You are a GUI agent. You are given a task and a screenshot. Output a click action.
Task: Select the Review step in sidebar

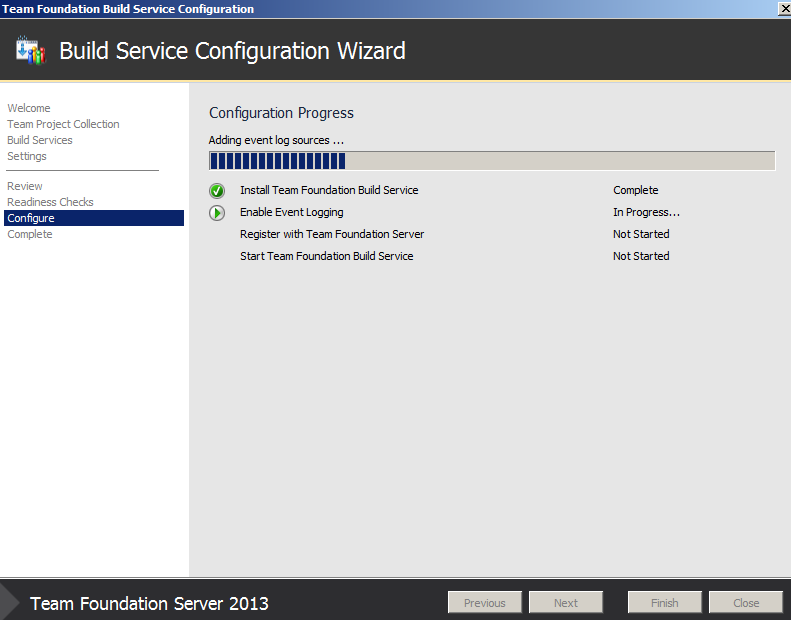(25, 186)
